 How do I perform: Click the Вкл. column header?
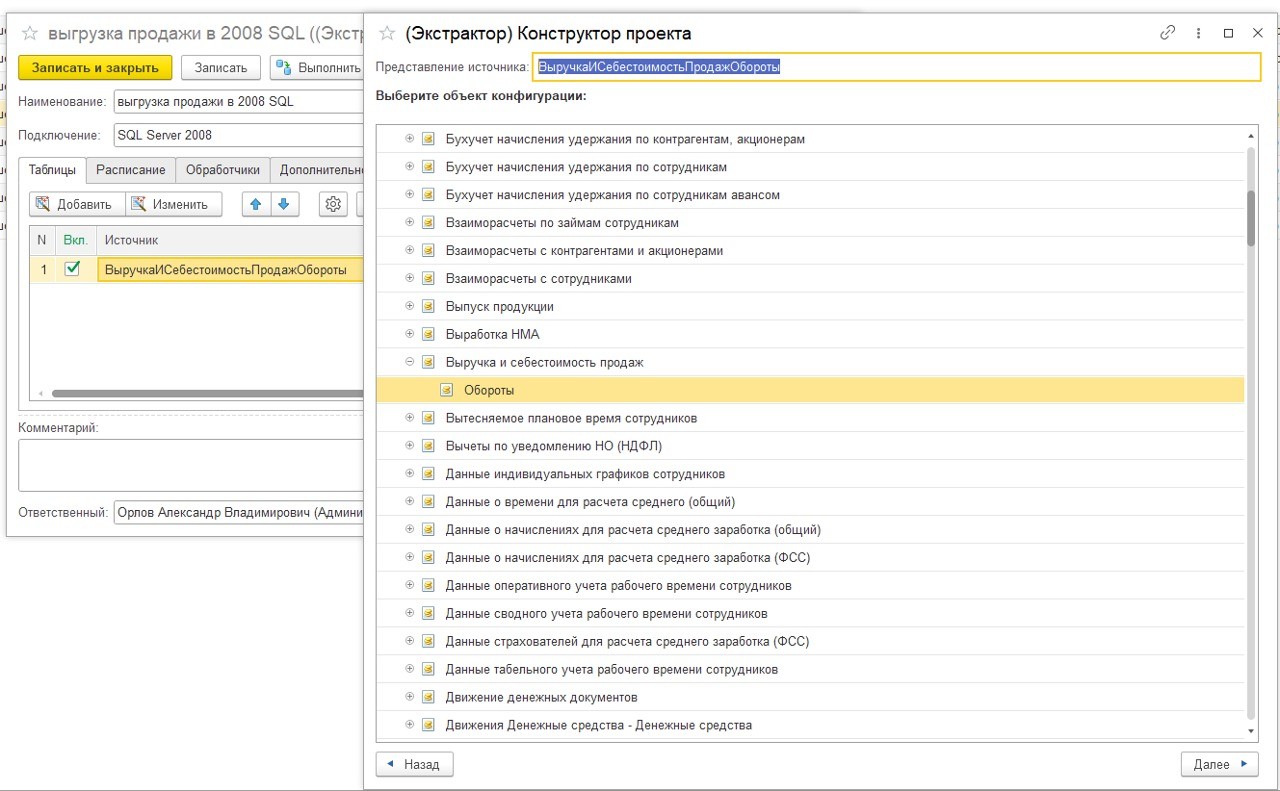pyautogui.click(x=76, y=240)
